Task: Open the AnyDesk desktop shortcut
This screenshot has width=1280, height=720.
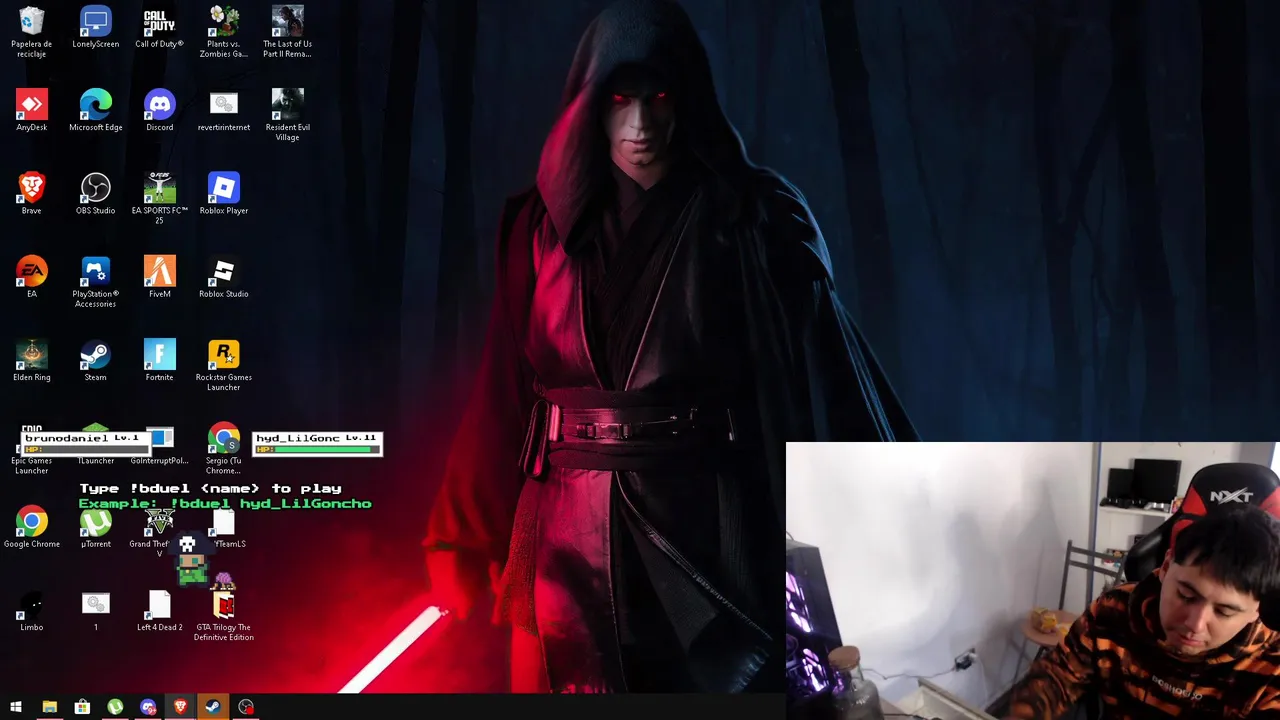Action: [31, 111]
